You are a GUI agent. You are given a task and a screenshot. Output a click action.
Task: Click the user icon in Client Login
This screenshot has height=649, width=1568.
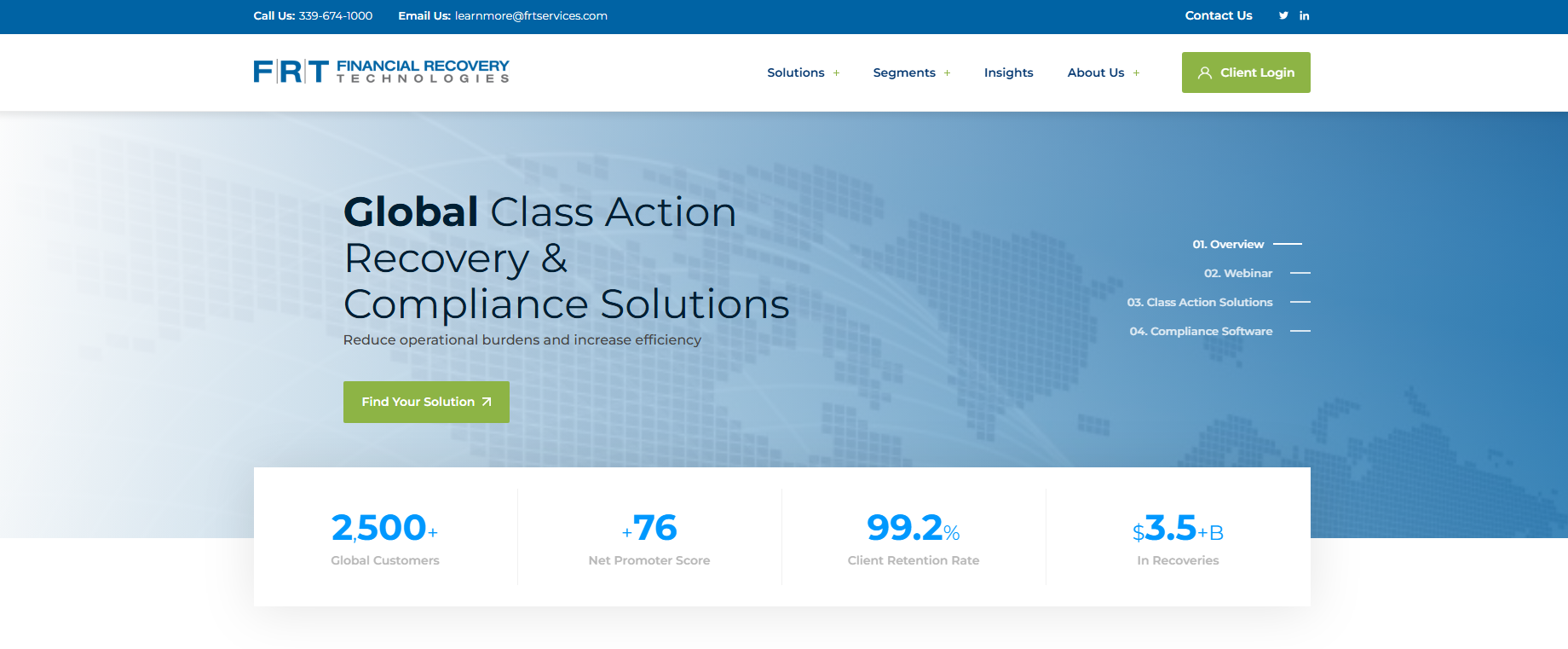(1205, 72)
